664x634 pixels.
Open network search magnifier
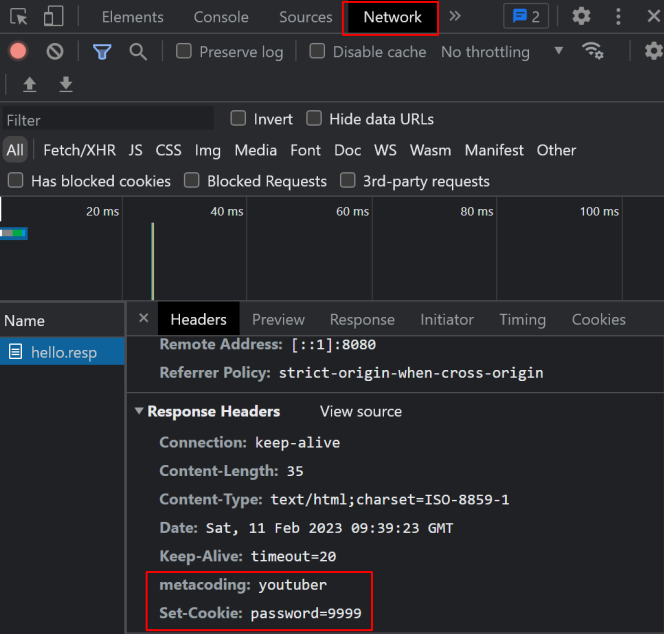138,52
